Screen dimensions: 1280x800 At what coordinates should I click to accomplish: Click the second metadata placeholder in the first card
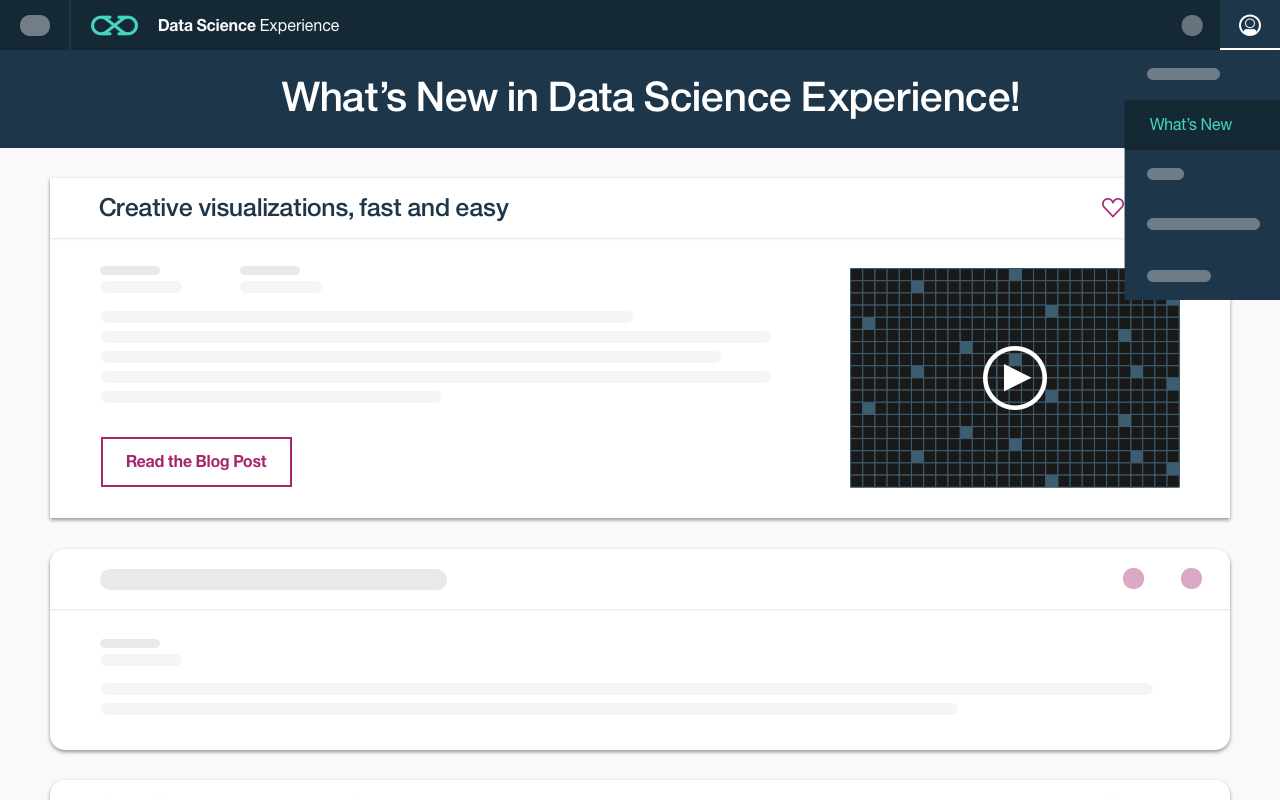click(x=280, y=279)
